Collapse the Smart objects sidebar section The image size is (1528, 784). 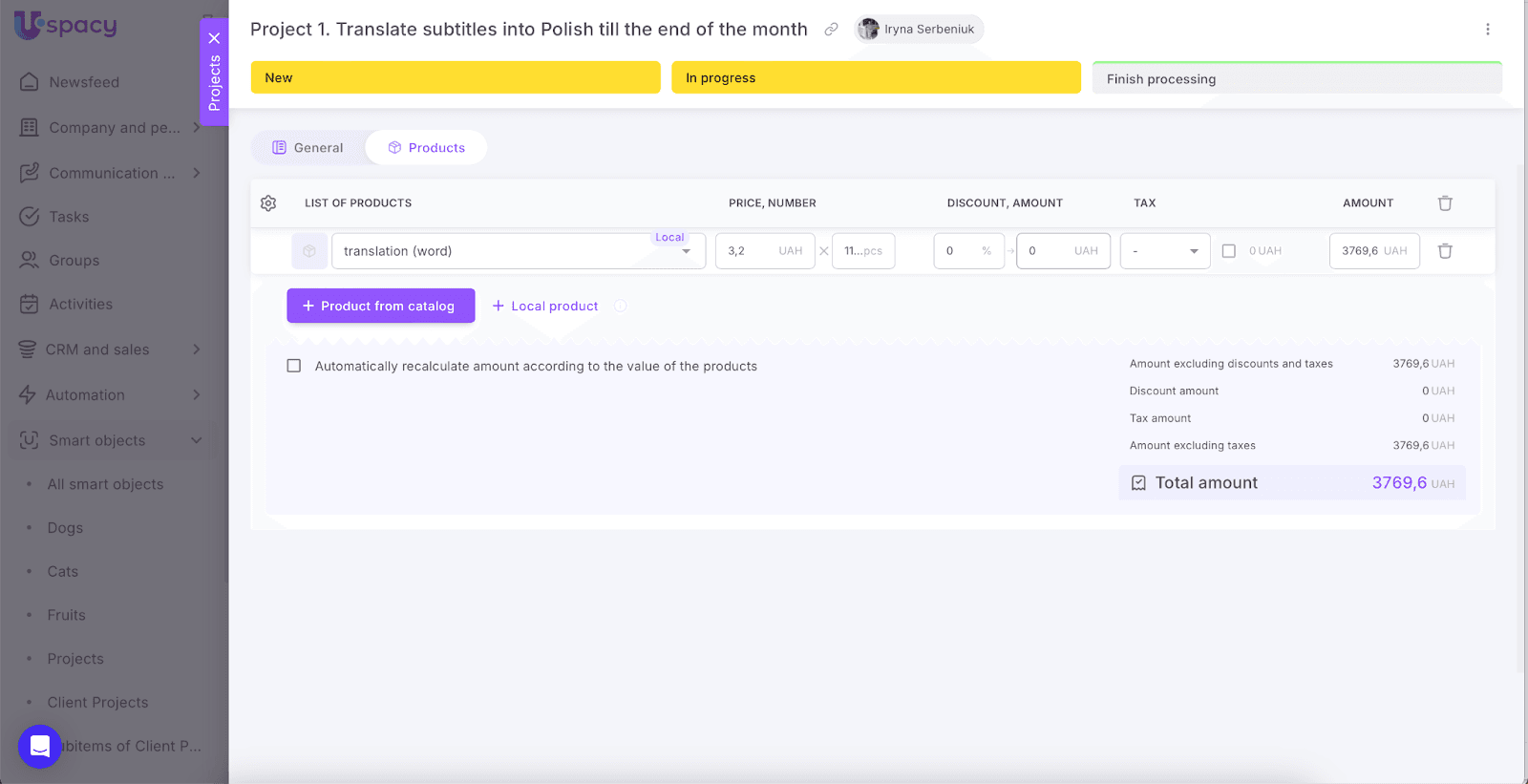197,440
